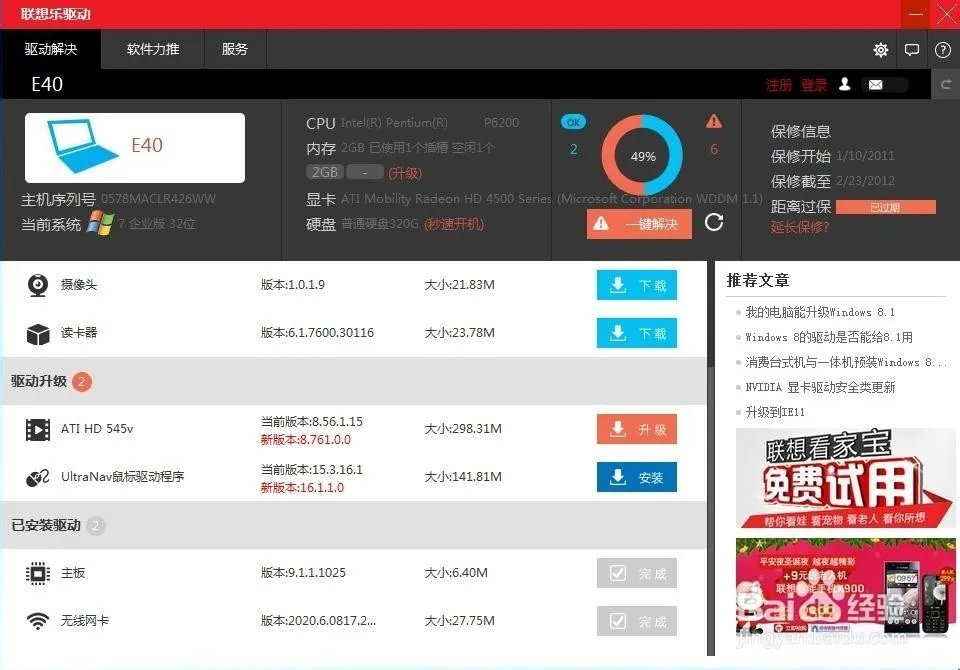Click the rescan refresh icon beside 一键解决
This screenshot has height=670, width=960.
coord(714,223)
